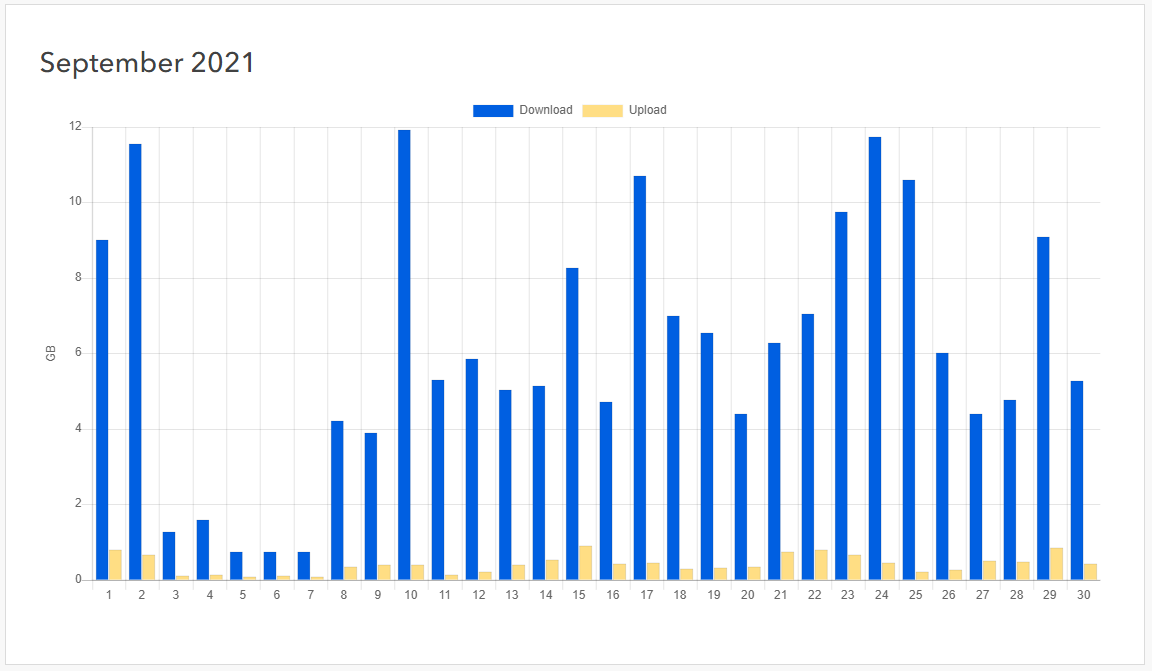The height and width of the screenshot is (671, 1152).
Task: Select the download bar for day 10
Action: click(404, 355)
